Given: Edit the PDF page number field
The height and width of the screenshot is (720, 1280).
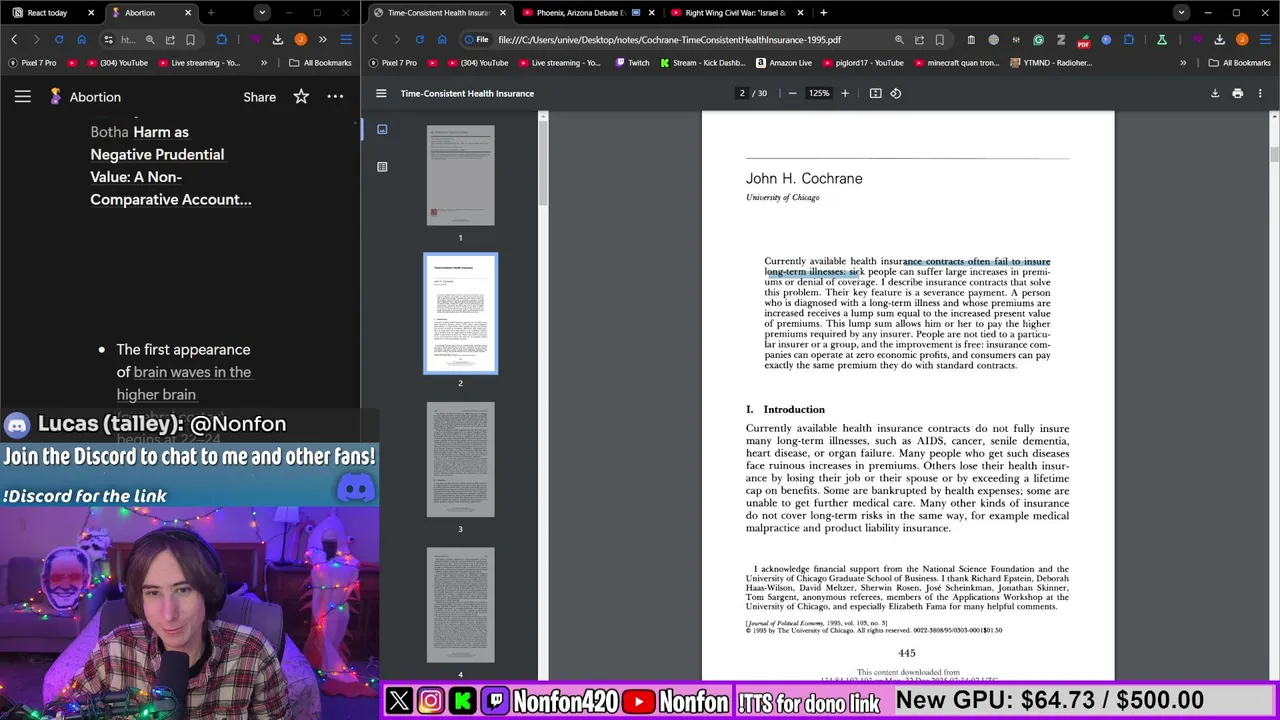Looking at the screenshot, I should point(742,93).
